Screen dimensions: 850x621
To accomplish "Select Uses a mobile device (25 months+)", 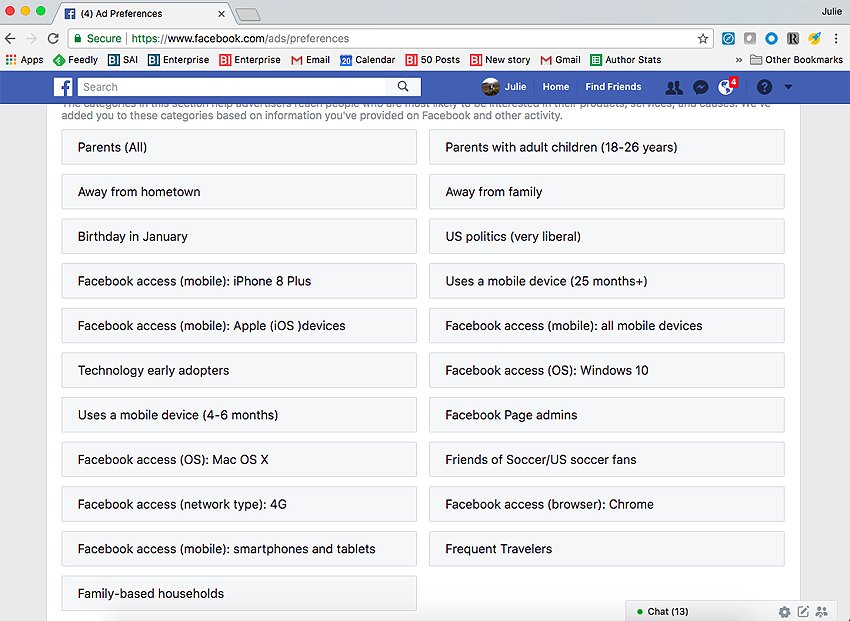I will 607,281.
